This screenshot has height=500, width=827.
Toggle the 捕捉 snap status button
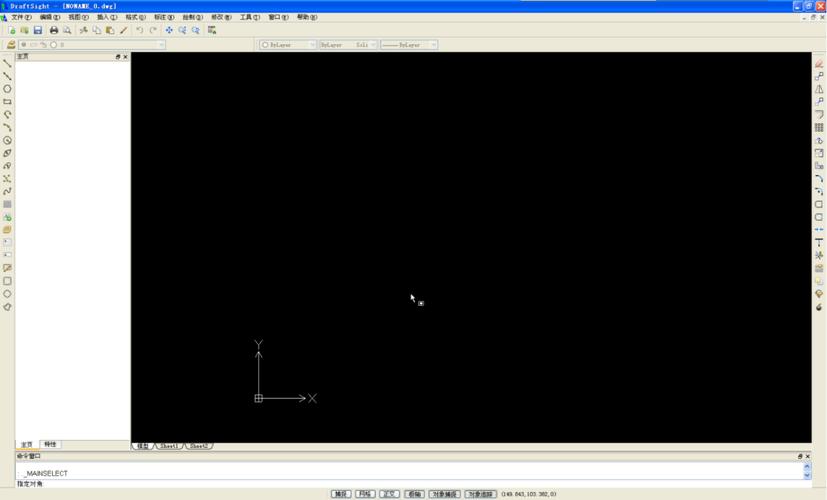(341, 494)
